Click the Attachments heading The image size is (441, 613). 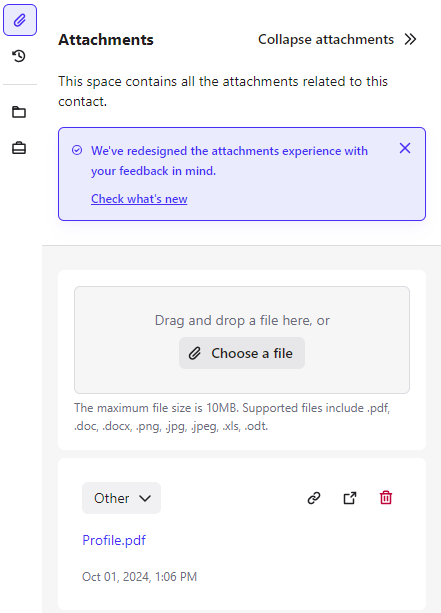click(x=106, y=39)
